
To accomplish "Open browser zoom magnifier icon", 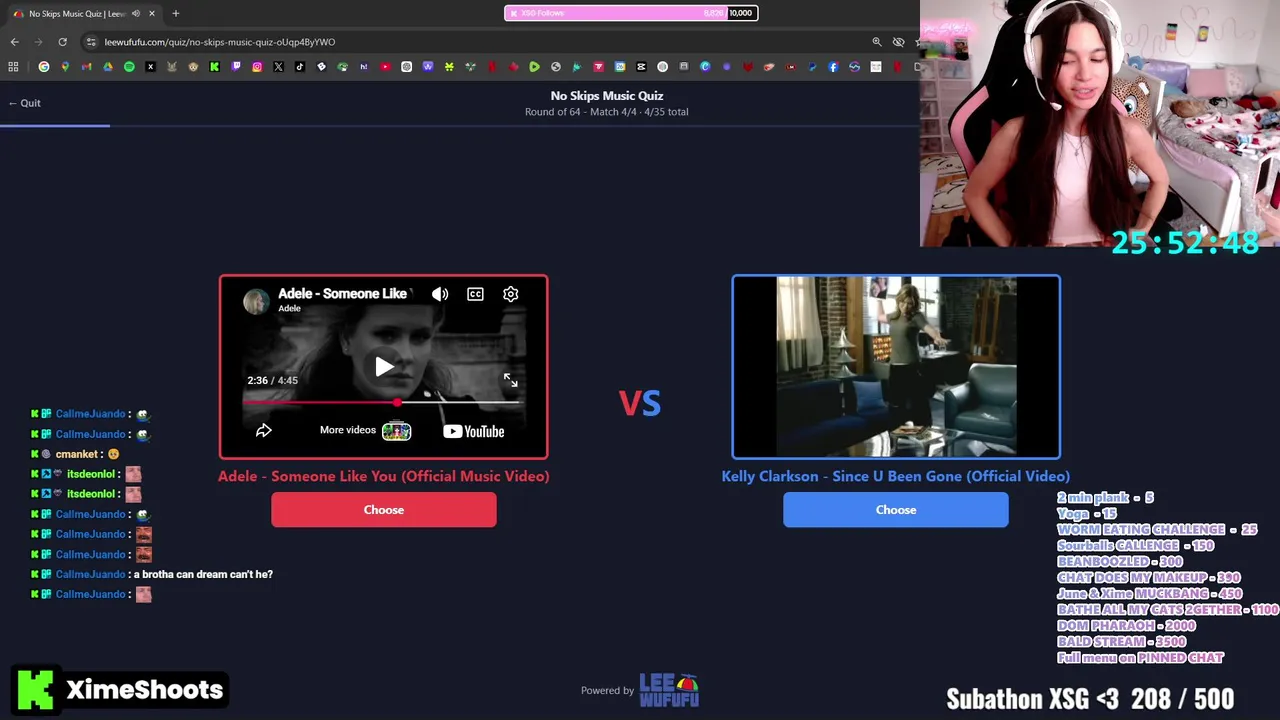I will [x=877, y=42].
